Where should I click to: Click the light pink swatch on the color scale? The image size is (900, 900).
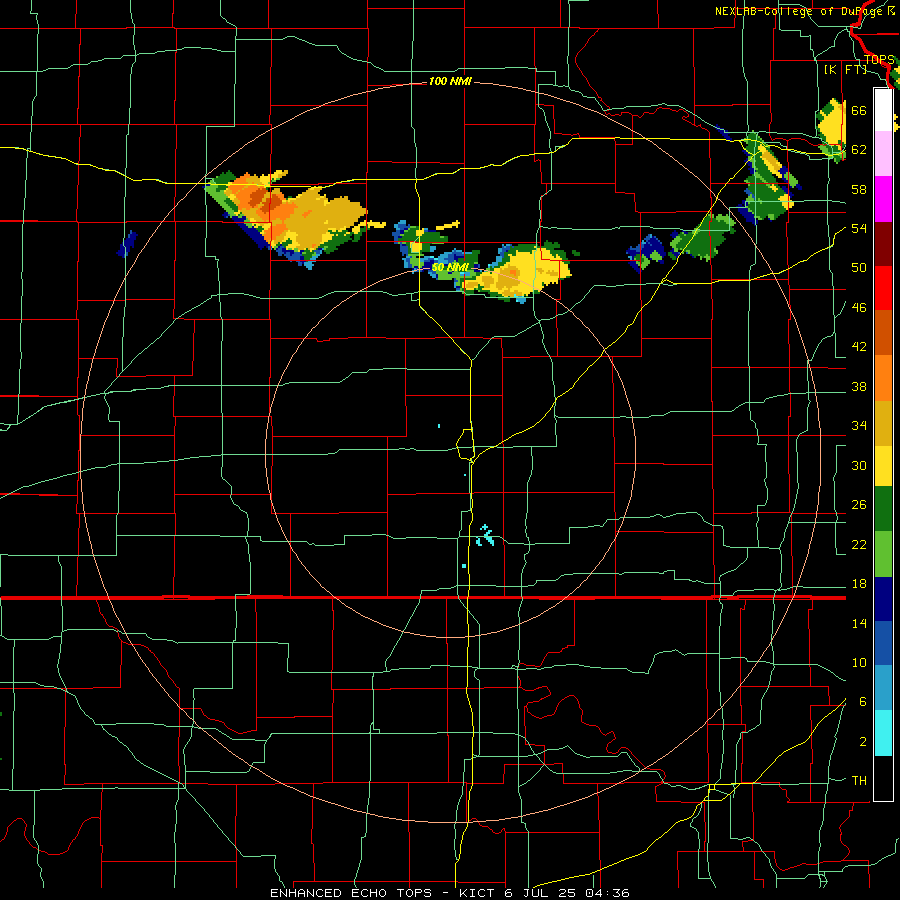(883, 154)
